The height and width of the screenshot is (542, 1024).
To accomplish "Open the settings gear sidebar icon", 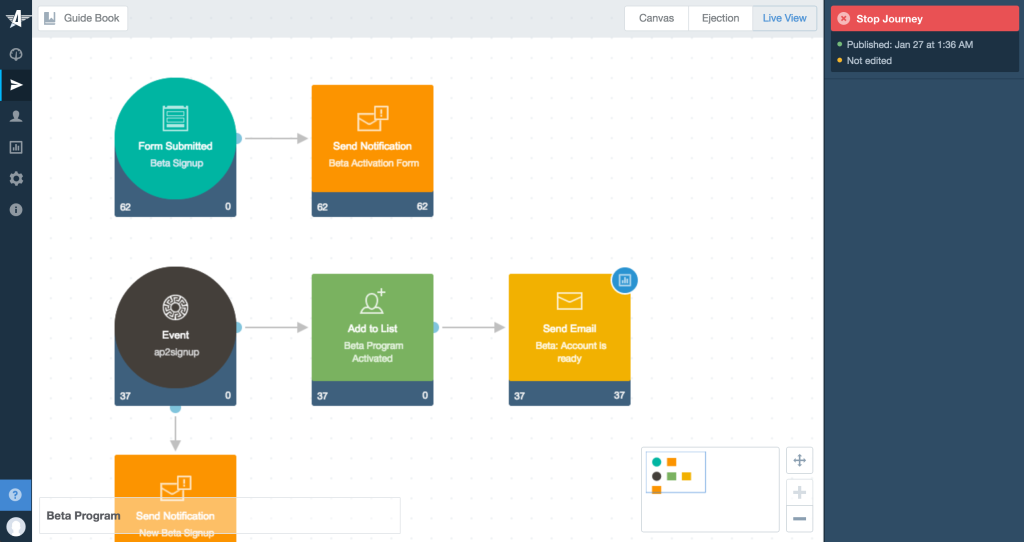I will point(16,178).
